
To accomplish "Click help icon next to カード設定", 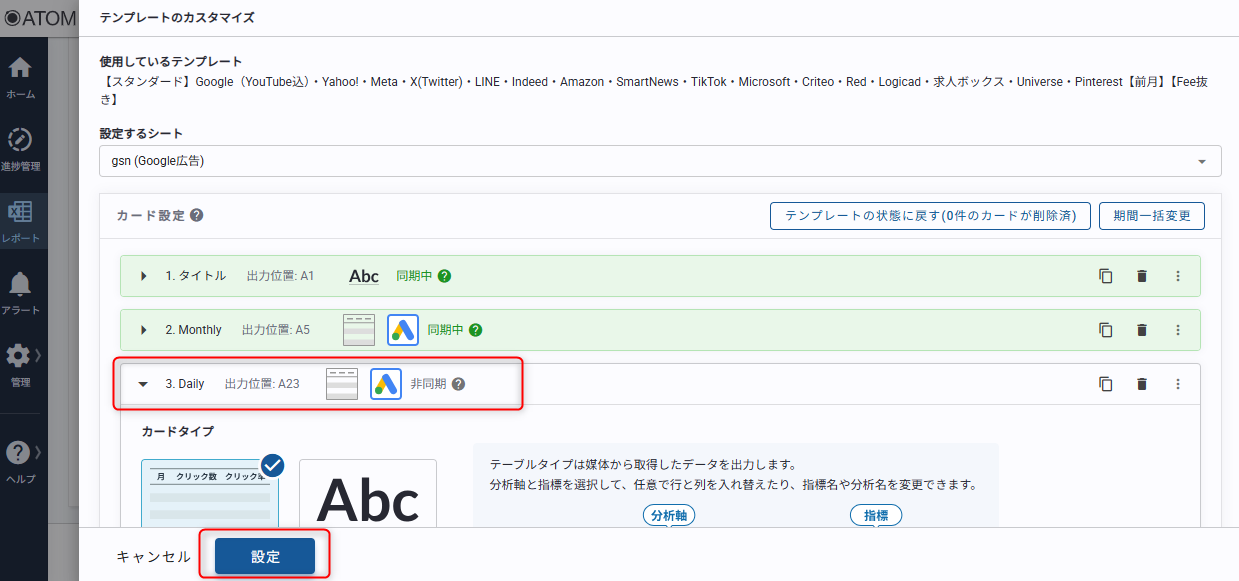I will [x=197, y=215].
